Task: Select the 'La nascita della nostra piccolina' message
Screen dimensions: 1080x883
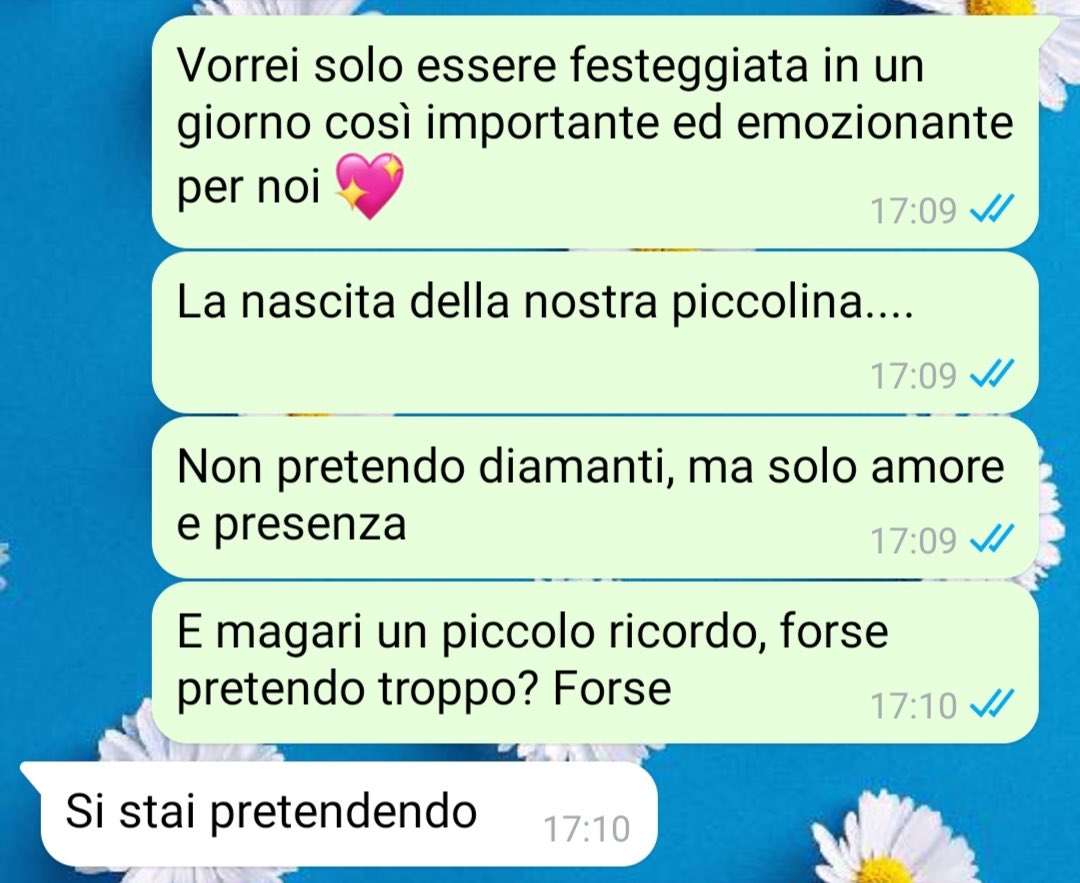Action: [x=595, y=333]
